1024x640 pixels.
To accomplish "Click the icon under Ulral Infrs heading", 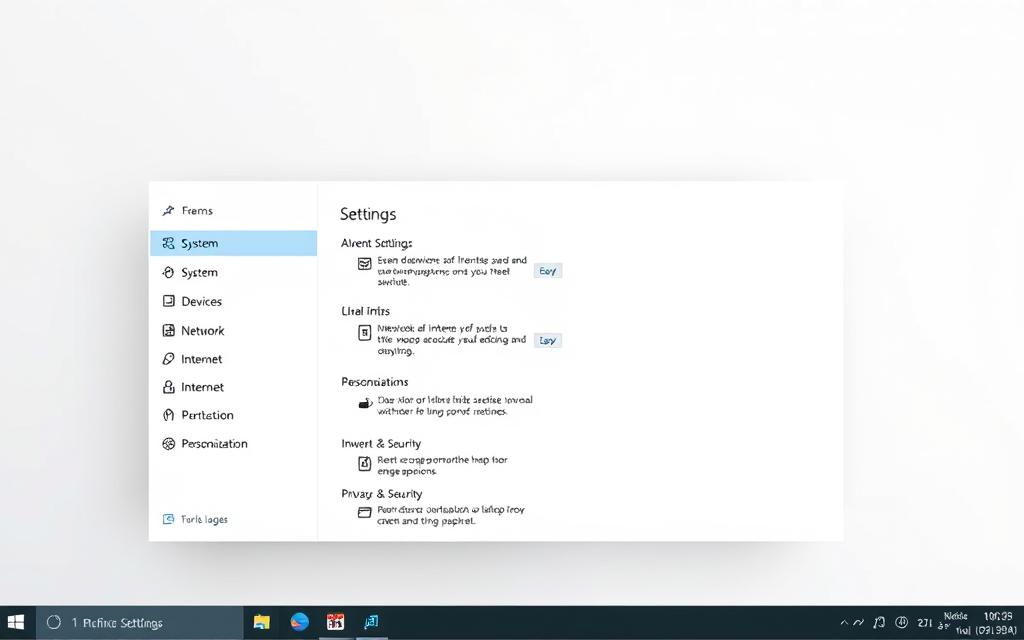I will click(364, 333).
